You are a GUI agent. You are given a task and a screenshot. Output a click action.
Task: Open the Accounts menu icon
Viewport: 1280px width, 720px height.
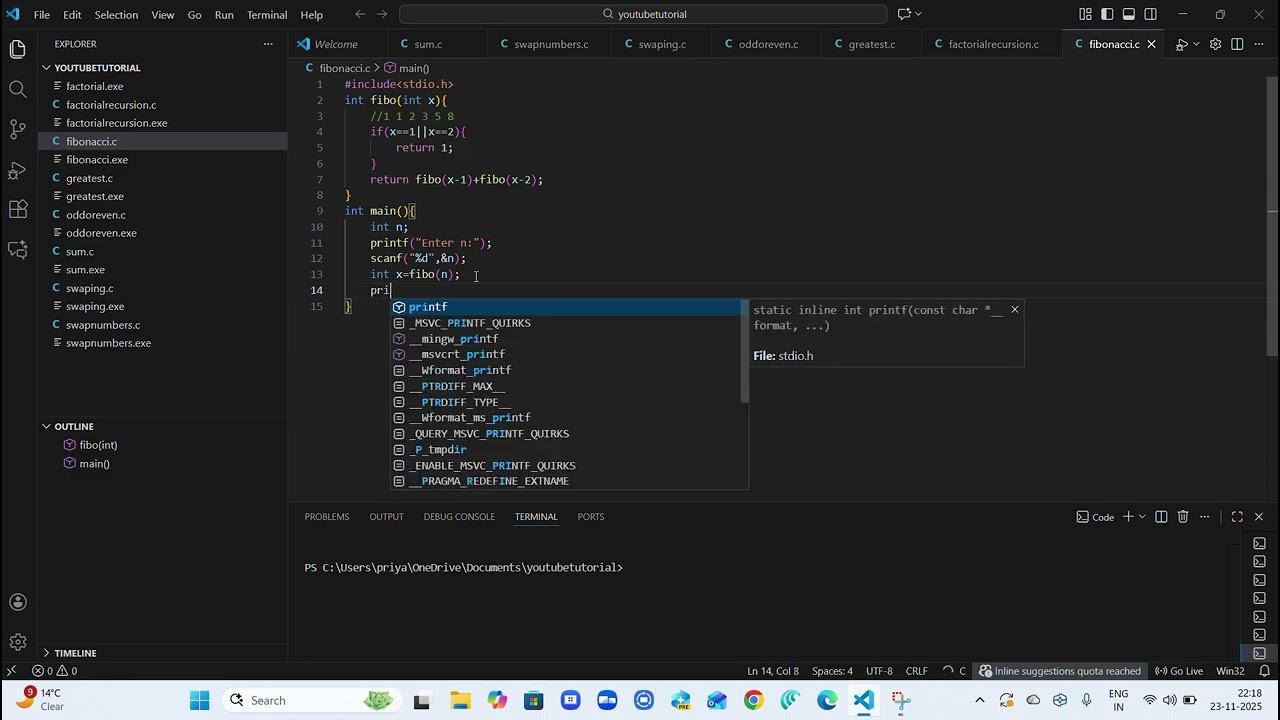(x=17, y=602)
